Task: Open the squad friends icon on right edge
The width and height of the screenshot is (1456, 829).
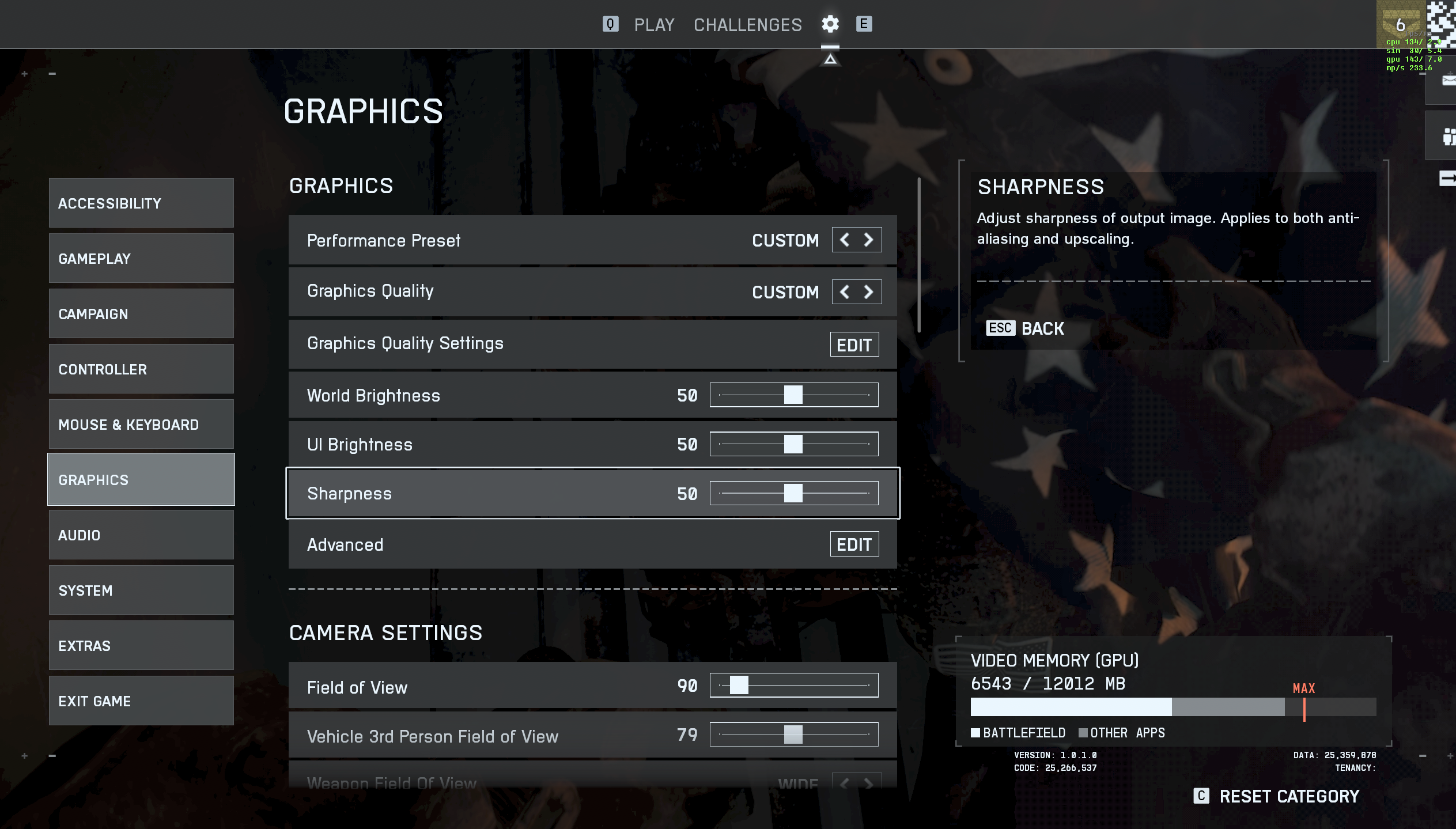Action: tap(1447, 137)
